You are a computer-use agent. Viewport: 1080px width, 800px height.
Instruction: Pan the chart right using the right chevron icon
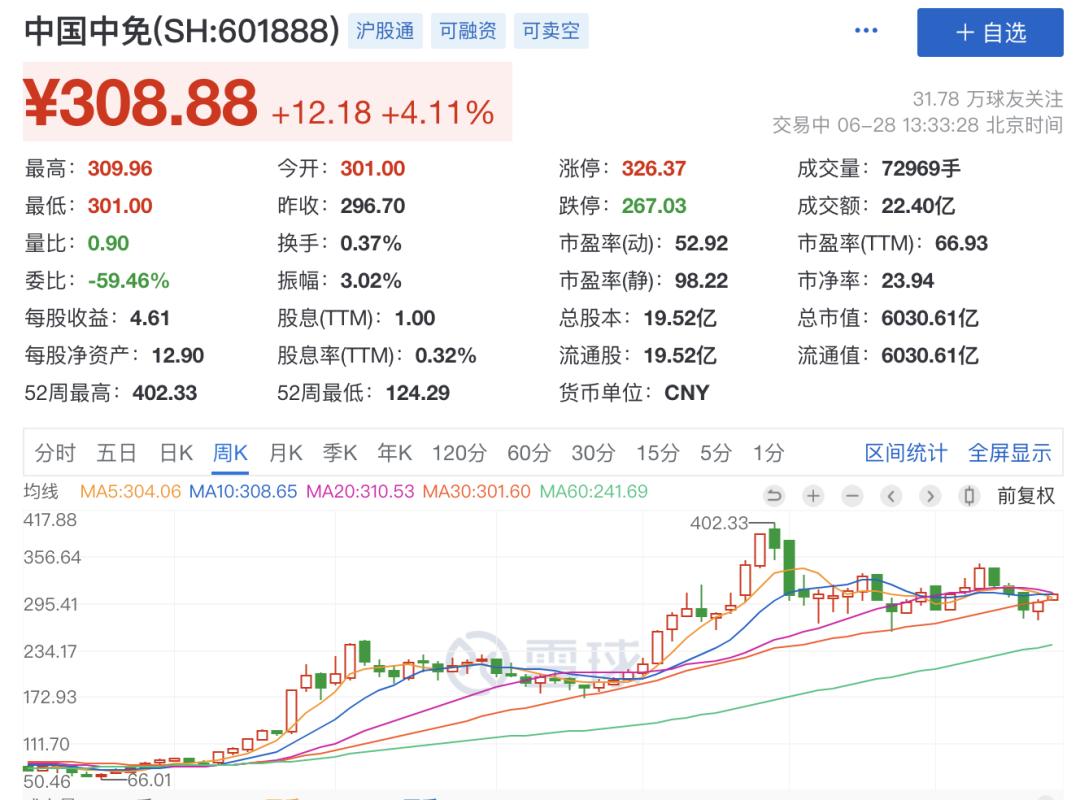tap(928, 494)
